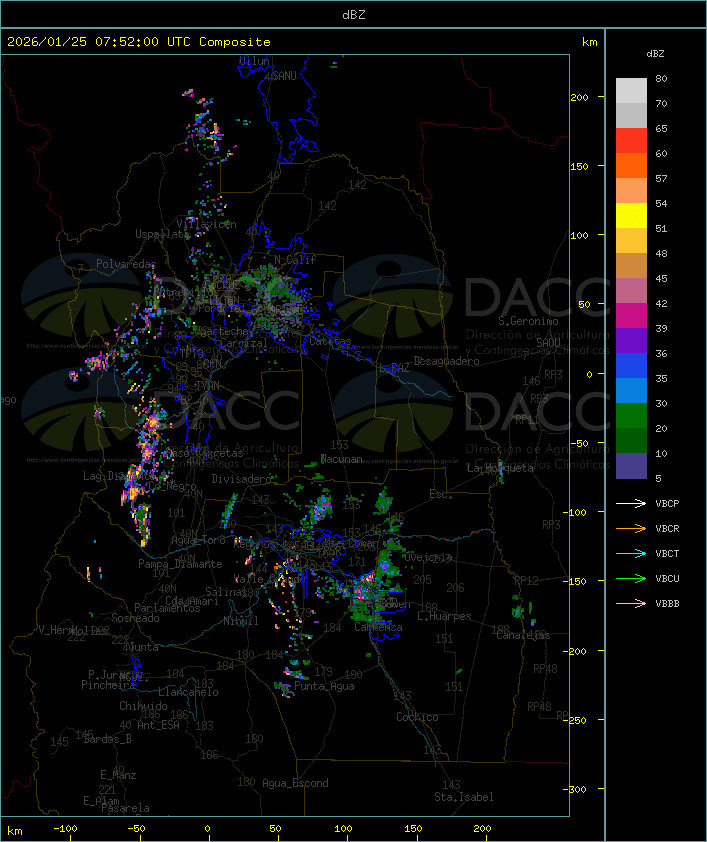
Task: Click the green VBCU arrow icon
Action: pos(631,579)
